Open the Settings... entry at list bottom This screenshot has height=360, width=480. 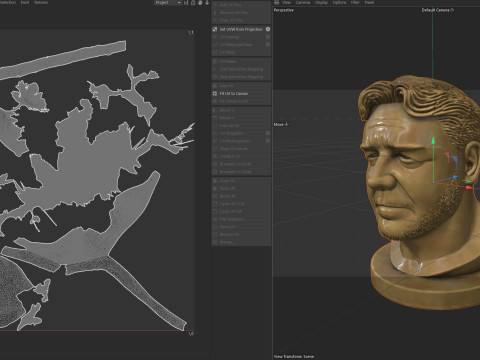(x=241, y=242)
